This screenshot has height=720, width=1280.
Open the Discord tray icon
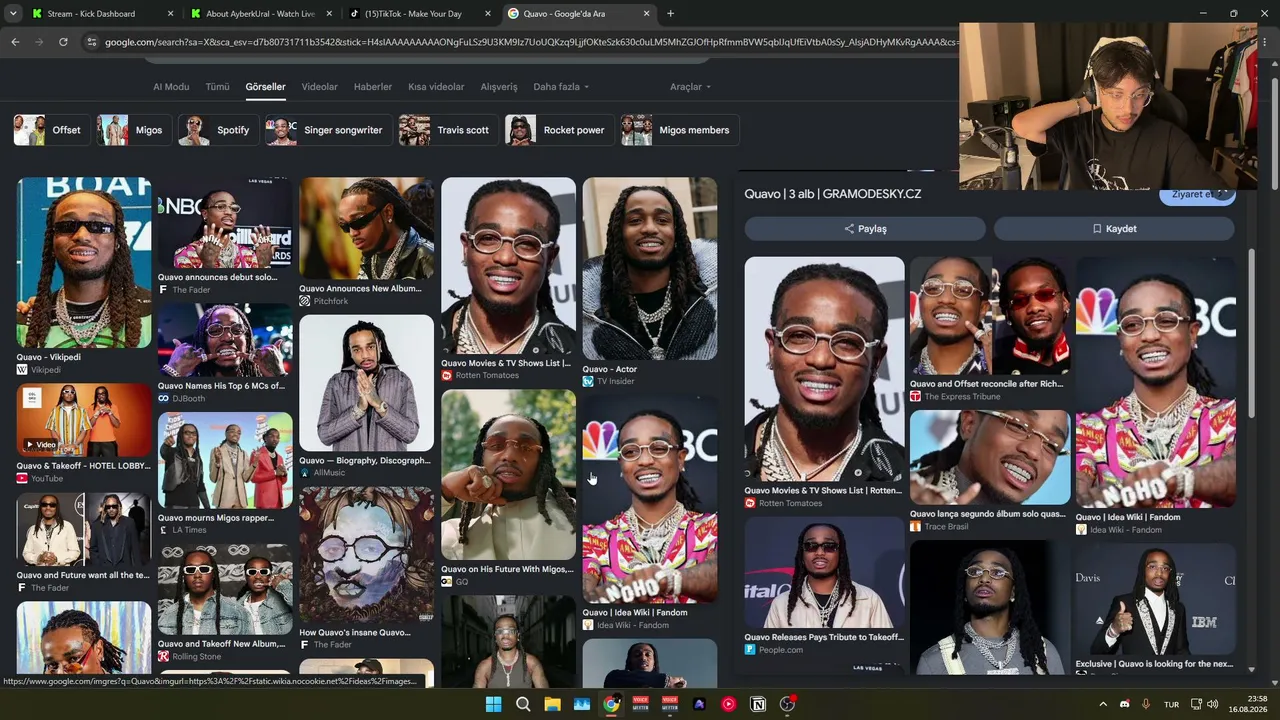[1125, 704]
